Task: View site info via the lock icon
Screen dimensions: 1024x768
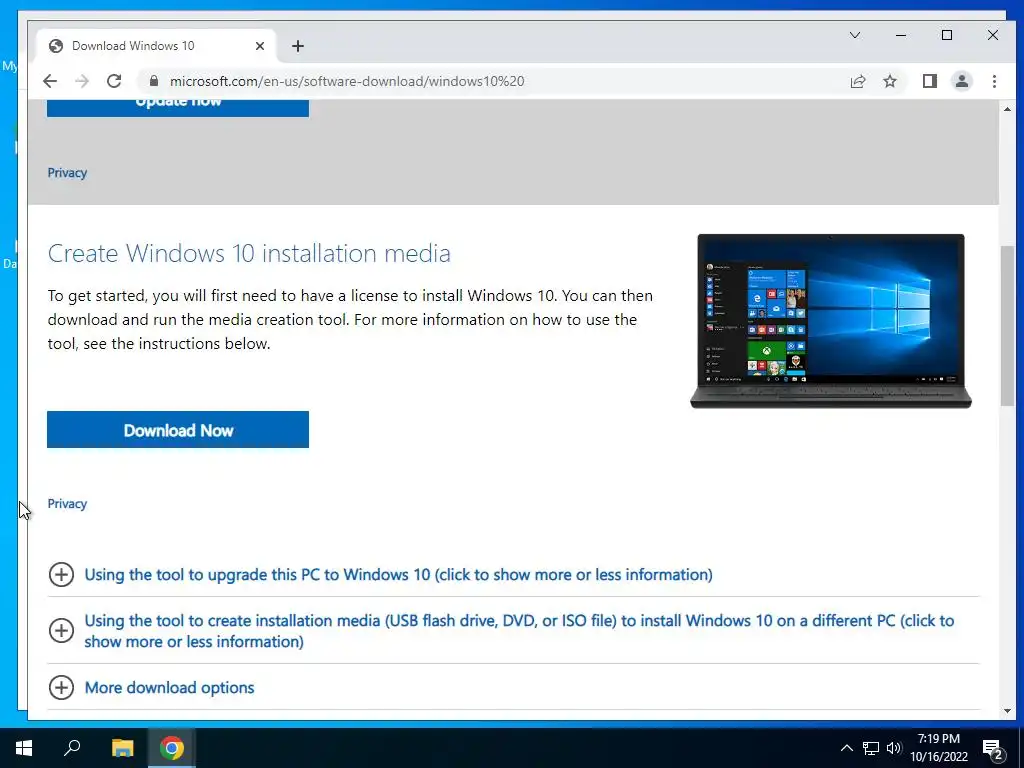Action: click(153, 81)
